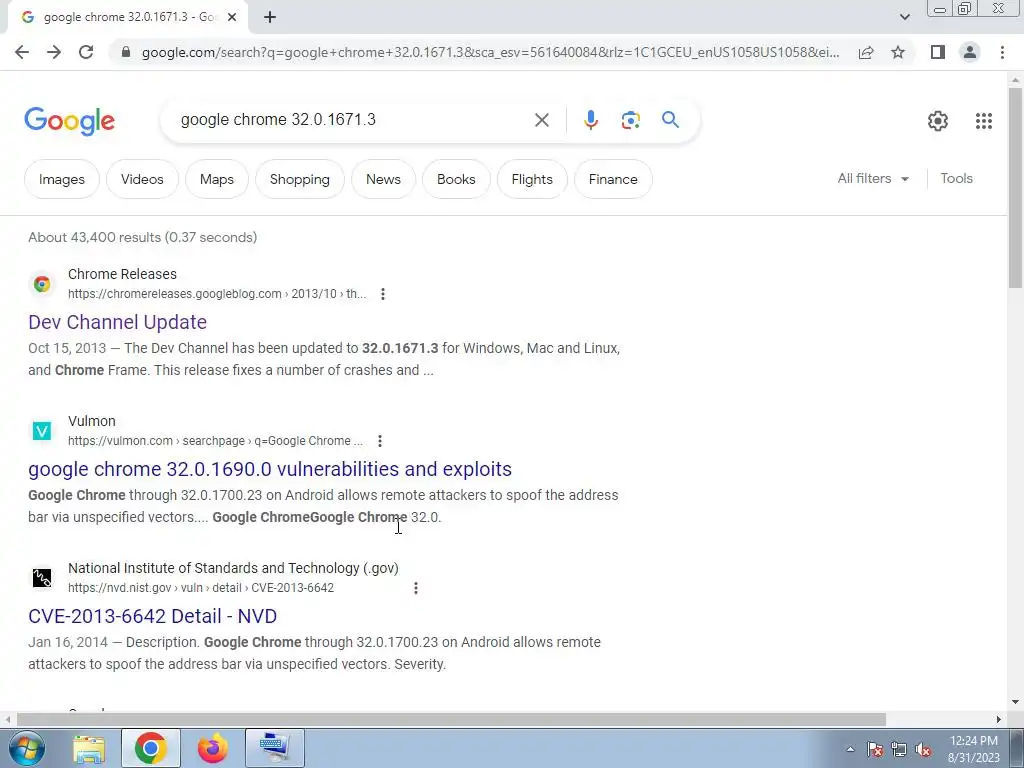Switch to Images results
The image size is (1024, 768).
click(x=62, y=179)
